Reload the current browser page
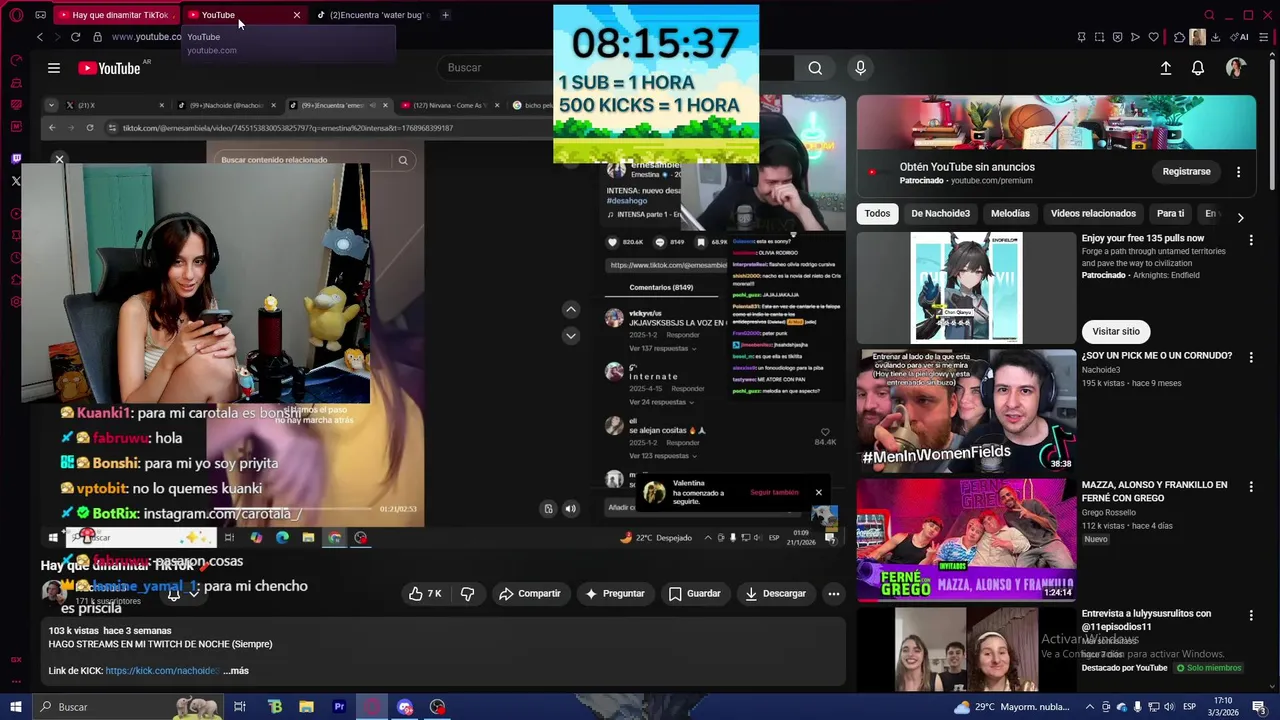The width and height of the screenshot is (1280, 720). pyautogui.click(x=75, y=37)
